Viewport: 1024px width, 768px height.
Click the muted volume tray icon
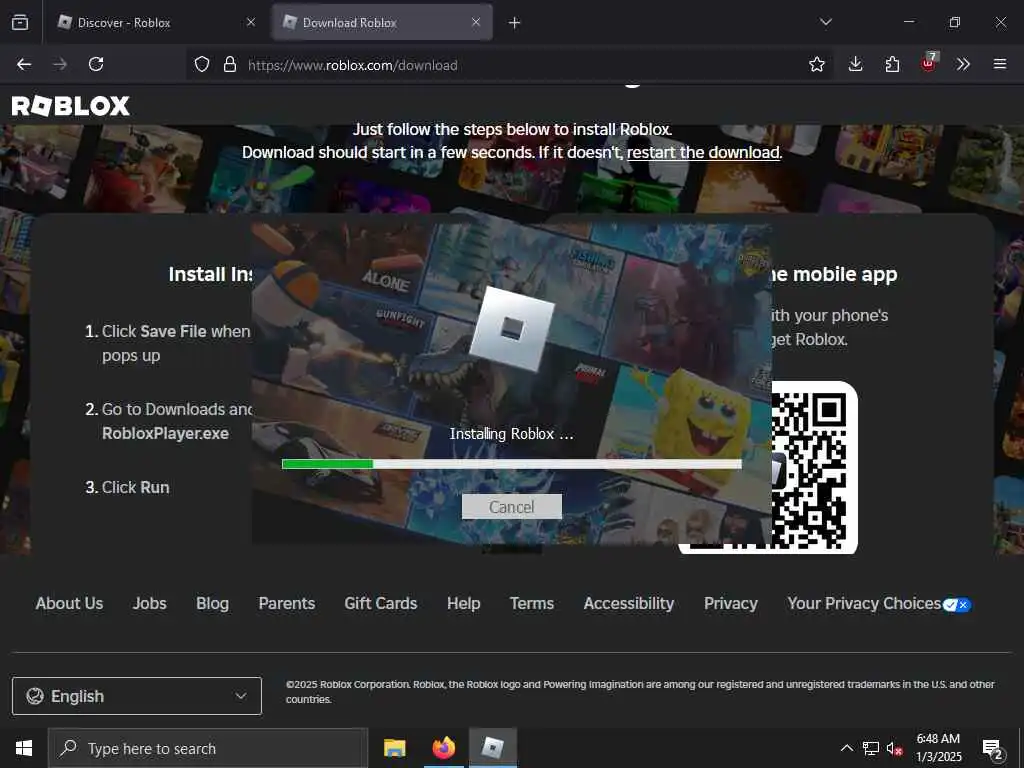click(894, 748)
